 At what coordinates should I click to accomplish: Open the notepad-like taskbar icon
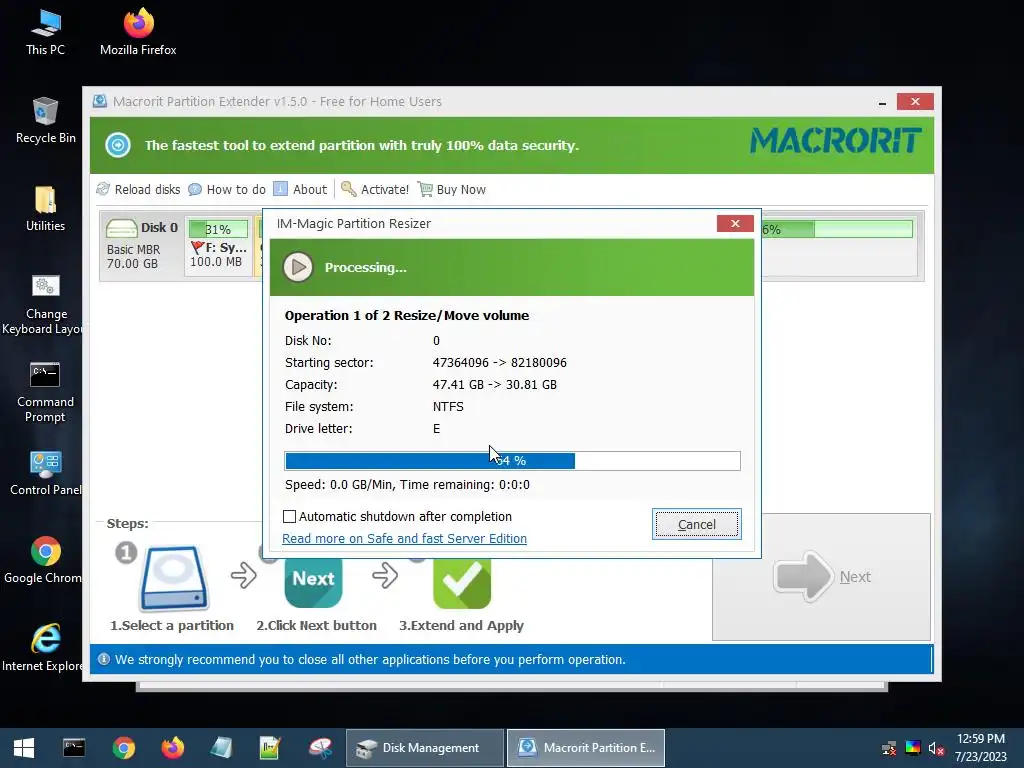(x=222, y=748)
